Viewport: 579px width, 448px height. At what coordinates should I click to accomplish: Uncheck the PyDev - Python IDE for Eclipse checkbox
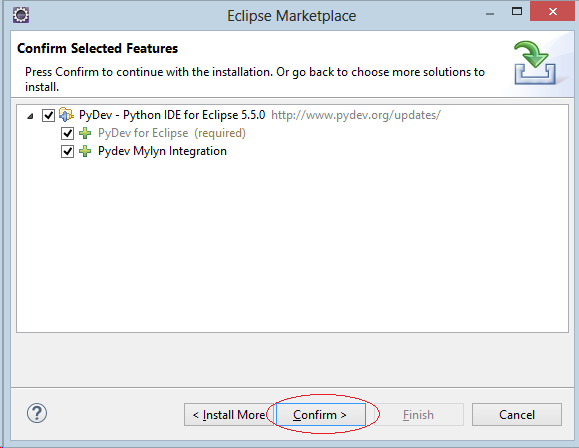point(48,115)
